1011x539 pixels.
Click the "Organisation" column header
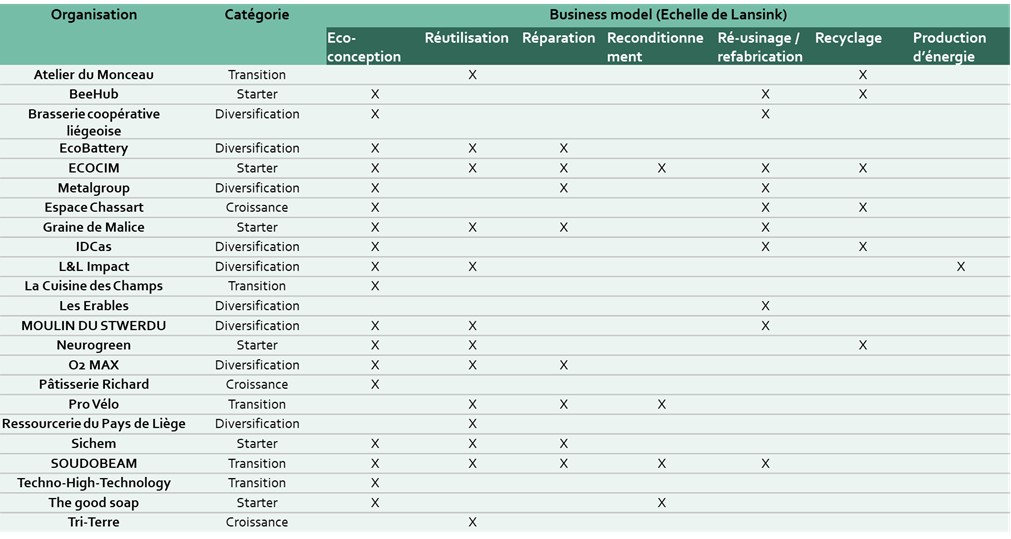[94, 15]
